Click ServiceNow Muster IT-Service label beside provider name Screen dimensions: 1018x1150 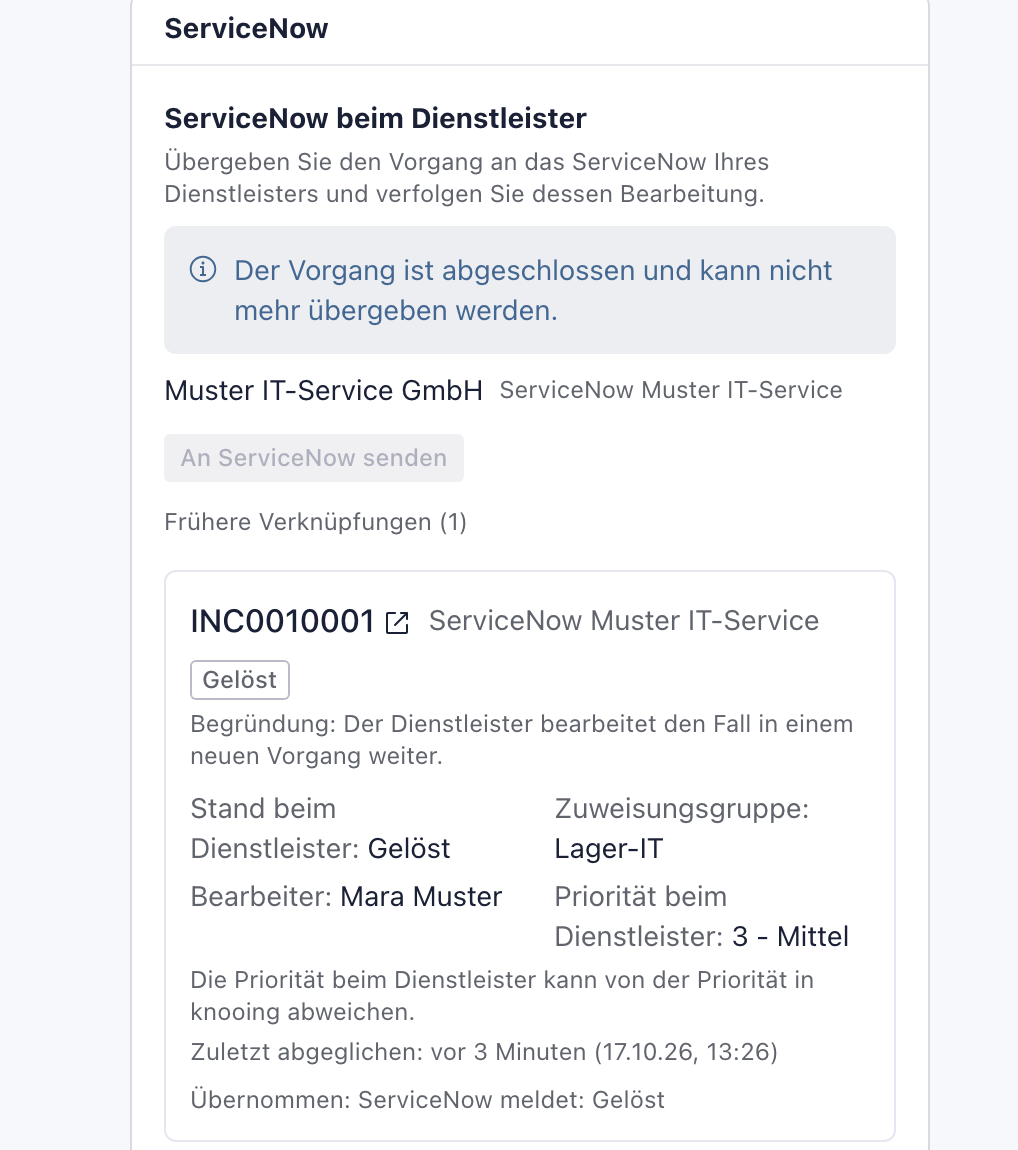pyautogui.click(x=670, y=390)
